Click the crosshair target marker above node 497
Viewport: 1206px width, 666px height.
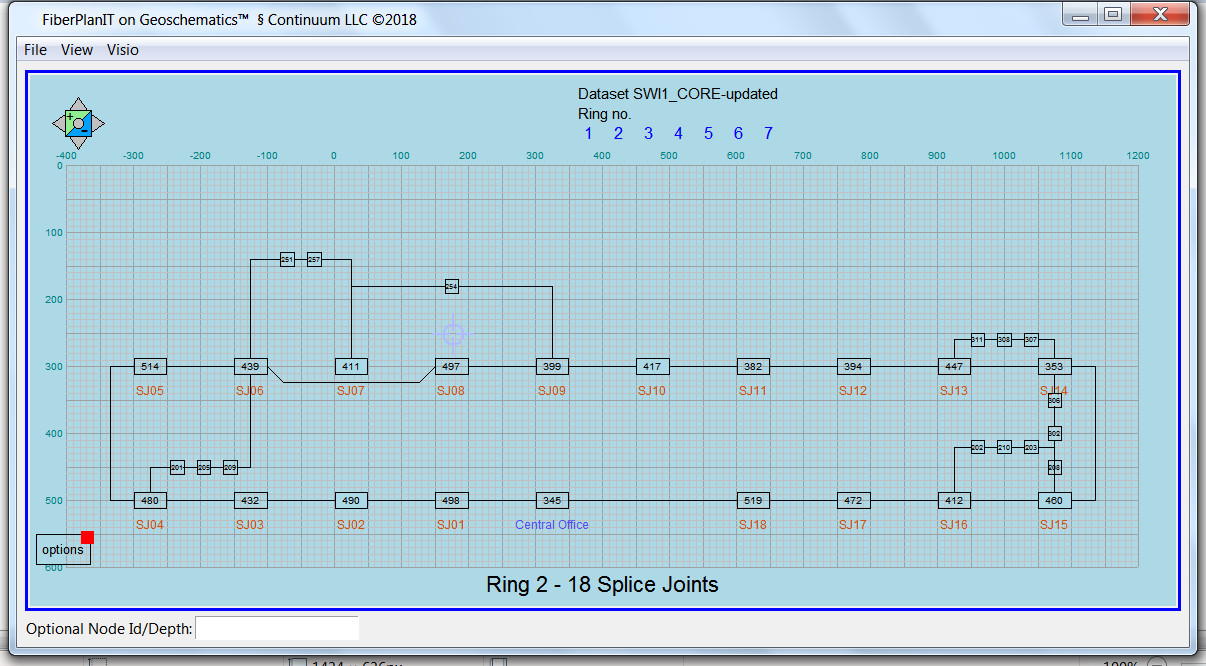coord(453,333)
